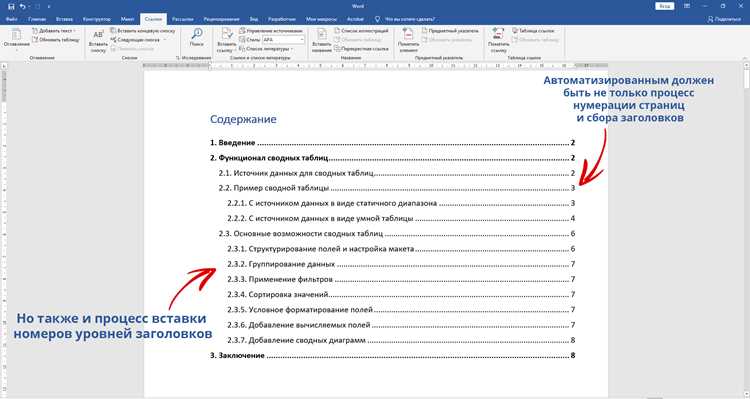Switch to the Разработчик tab

click(281, 19)
